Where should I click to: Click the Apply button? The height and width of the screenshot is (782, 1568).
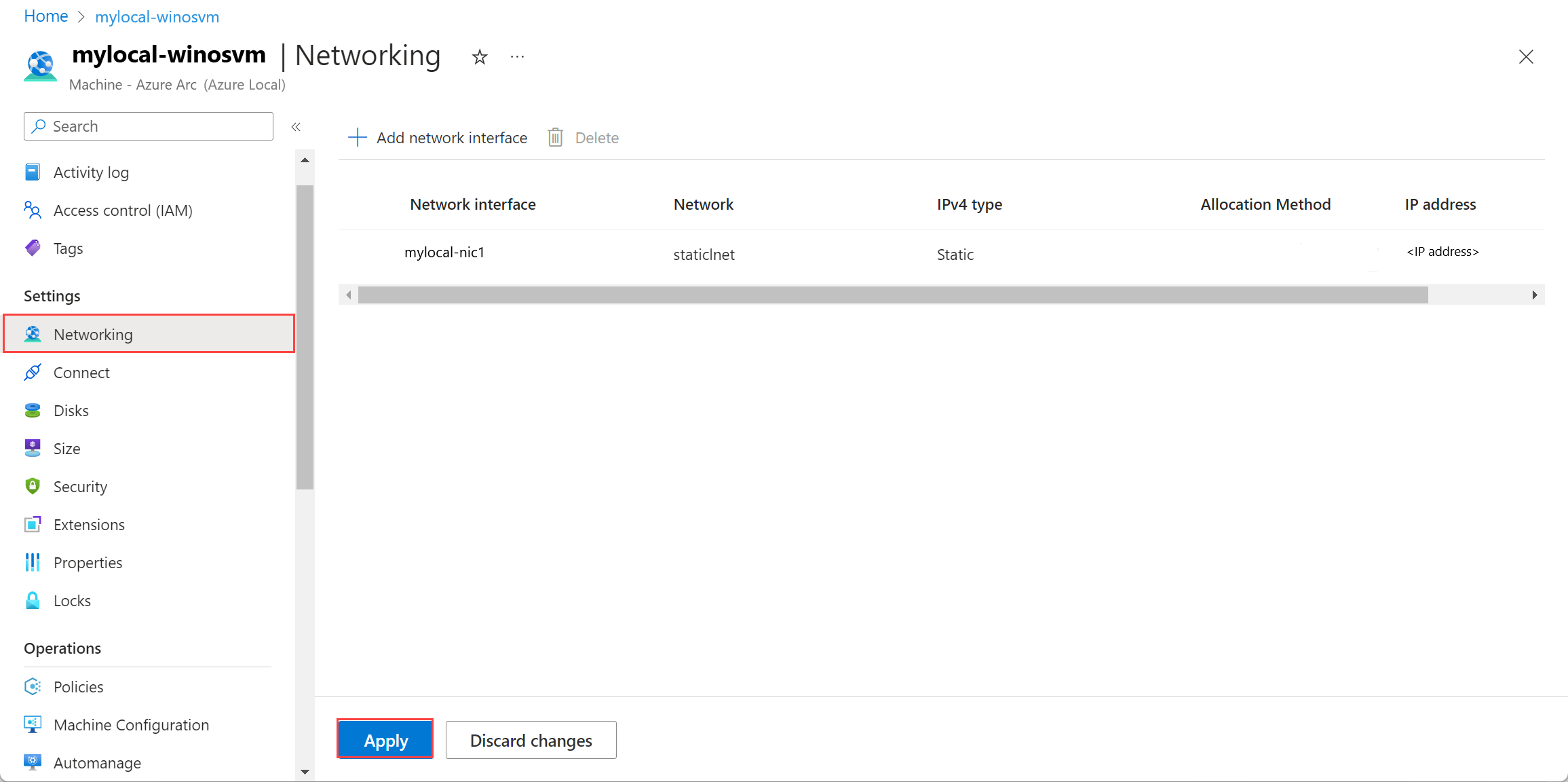pos(385,740)
